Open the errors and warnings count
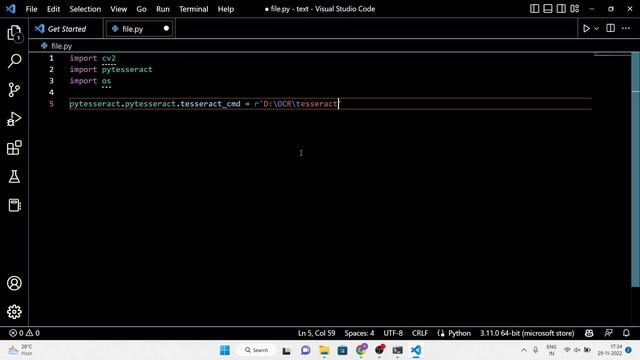Screen dimensions: 640x360 coord(24,333)
